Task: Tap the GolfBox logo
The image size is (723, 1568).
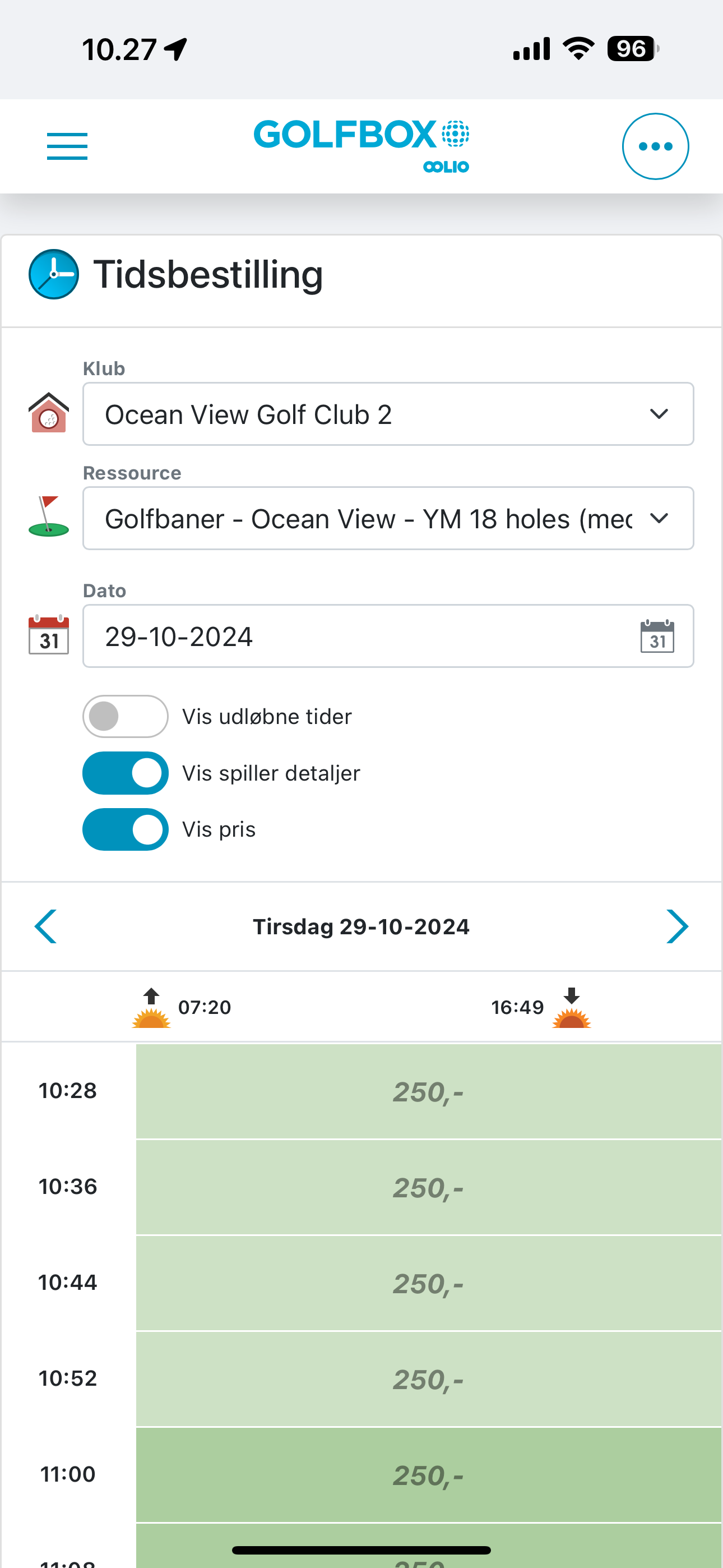Action: pyautogui.click(x=361, y=146)
